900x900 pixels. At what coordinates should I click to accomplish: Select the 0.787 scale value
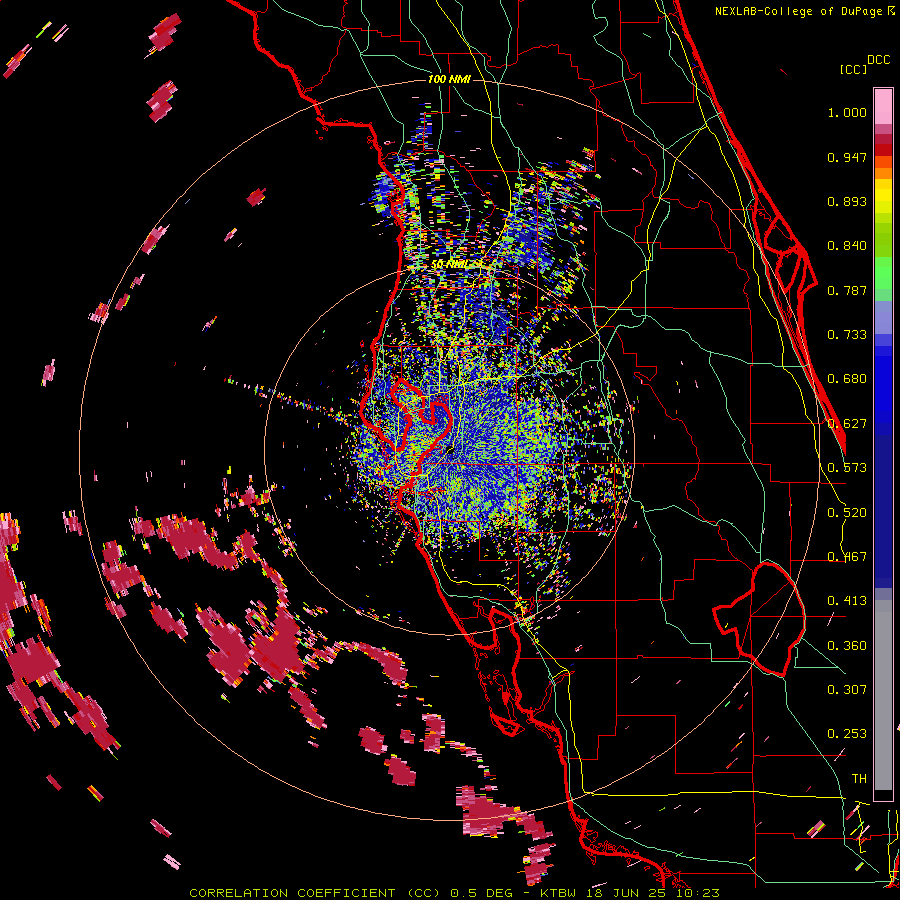(847, 290)
